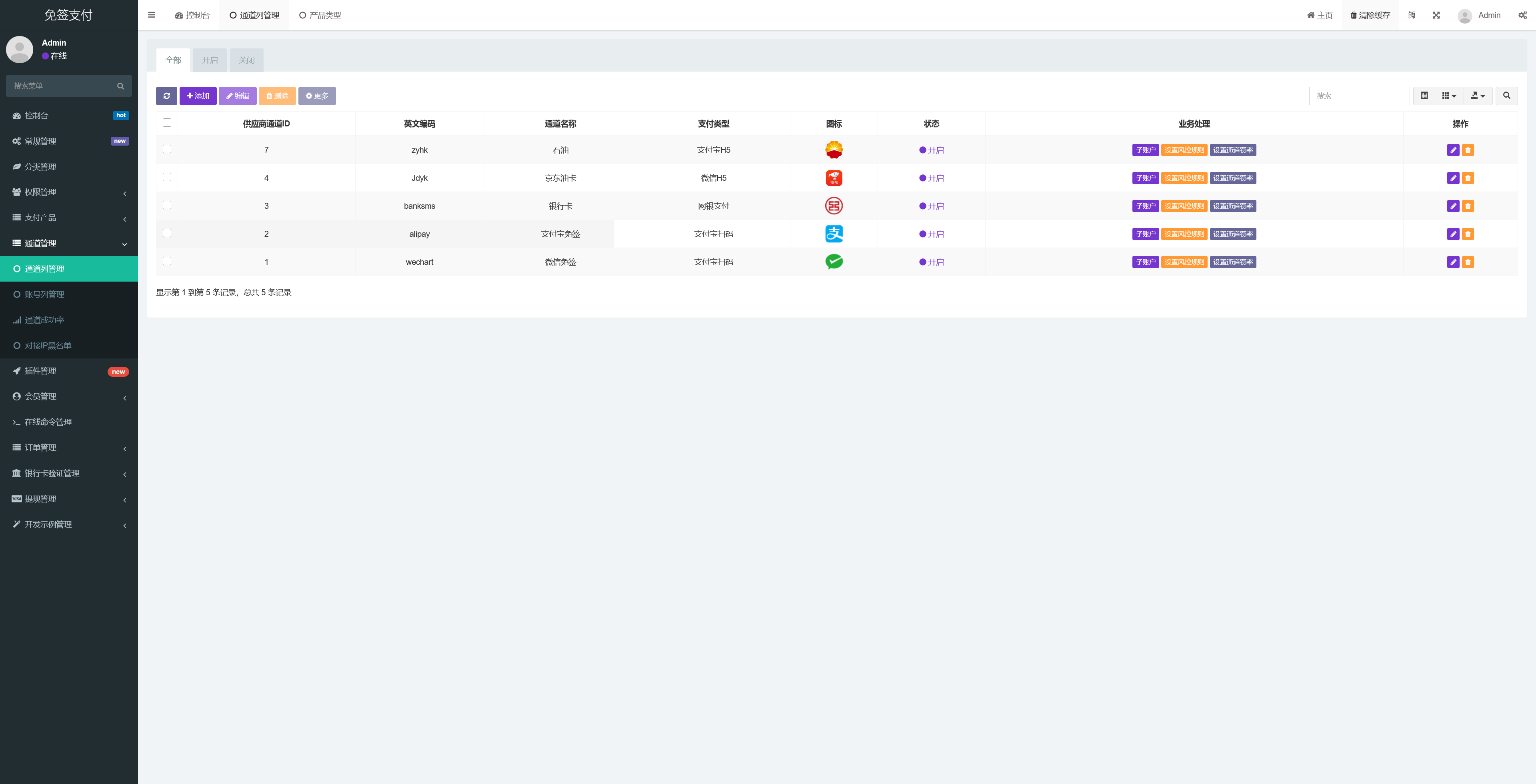Click the 添加 button
The image size is (1536, 784).
tap(198, 96)
